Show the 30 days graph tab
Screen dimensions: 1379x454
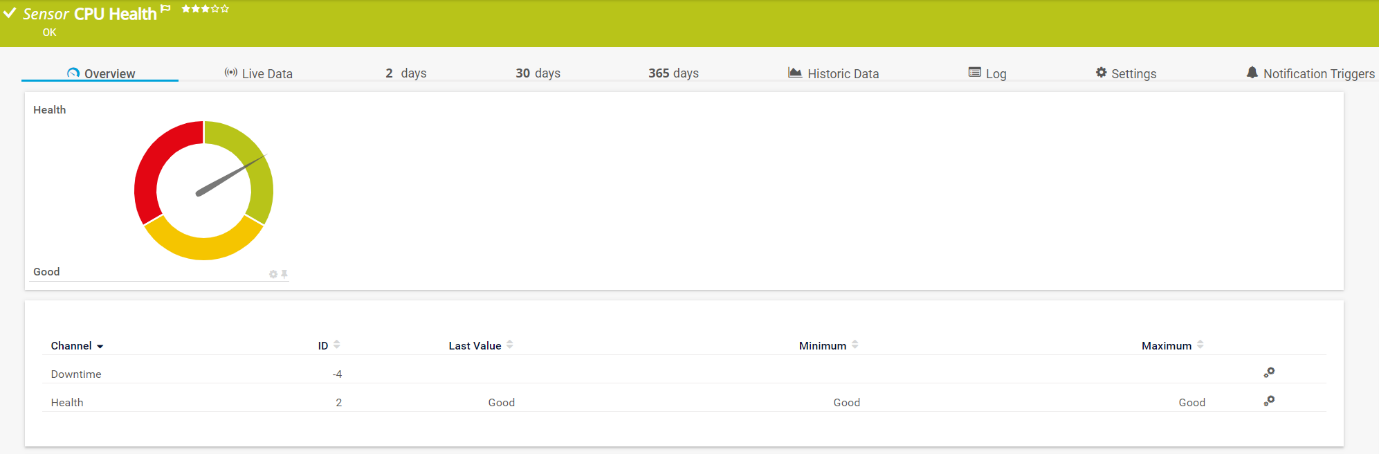538,74
